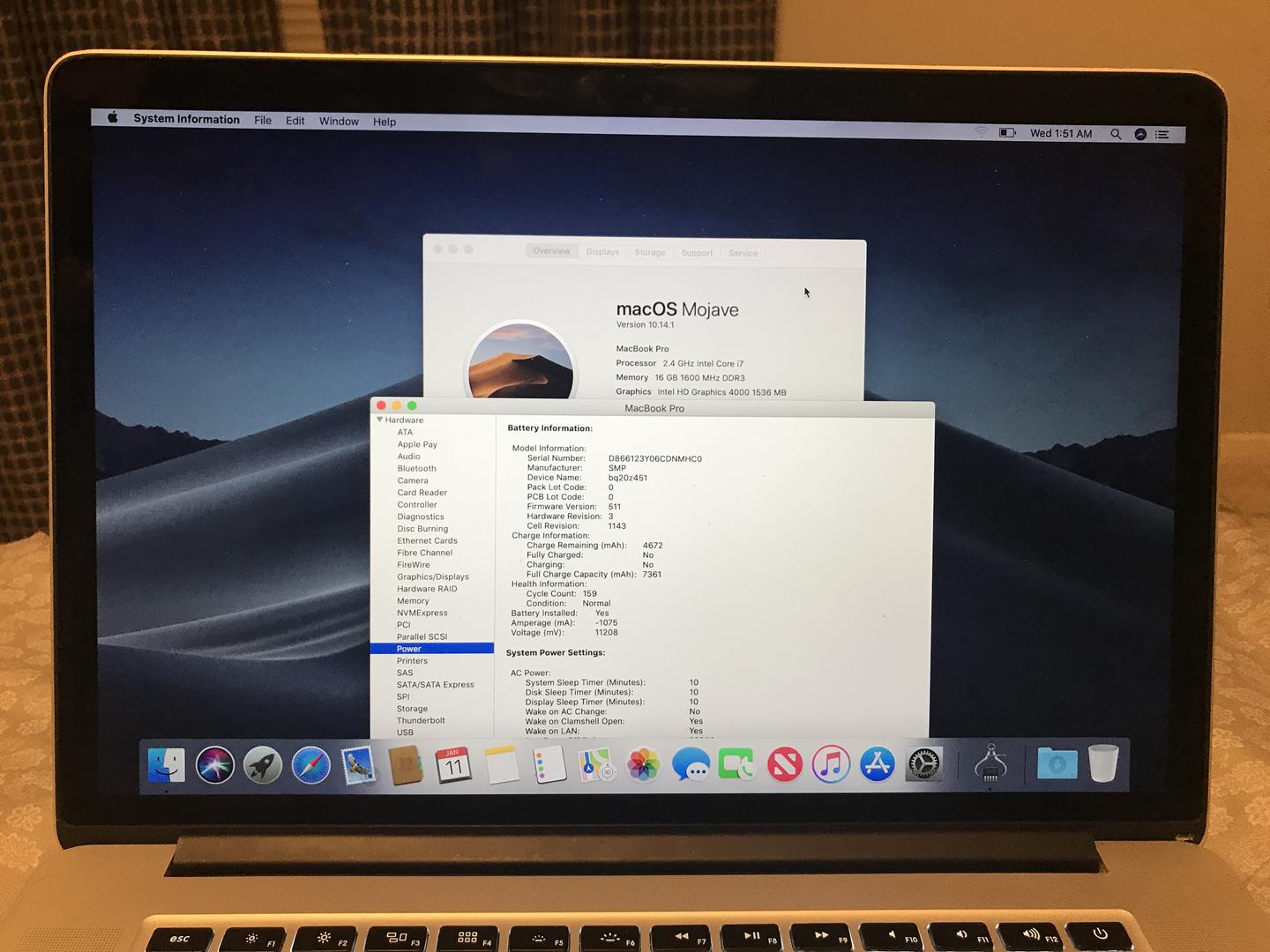Image resolution: width=1270 pixels, height=952 pixels.
Task: Select Storage in Hardware sidebar
Action: click(412, 709)
